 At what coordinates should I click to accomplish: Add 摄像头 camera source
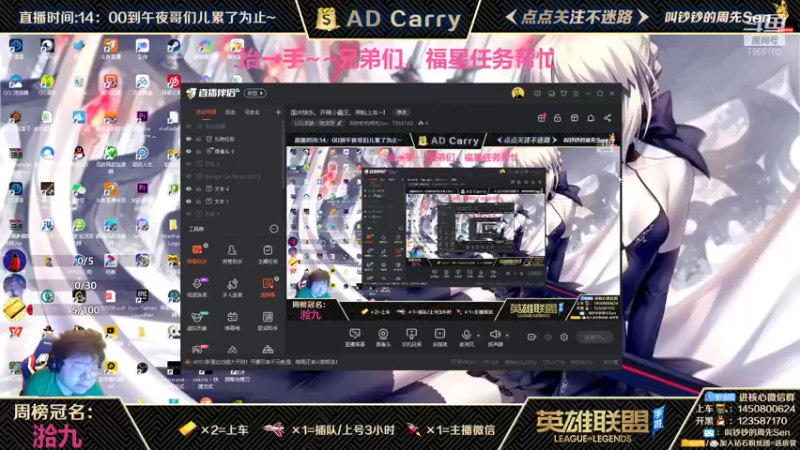pos(383,337)
